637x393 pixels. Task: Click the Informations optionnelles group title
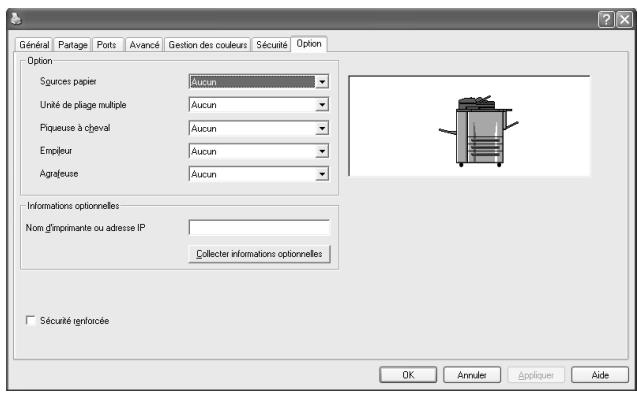[73, 206]
